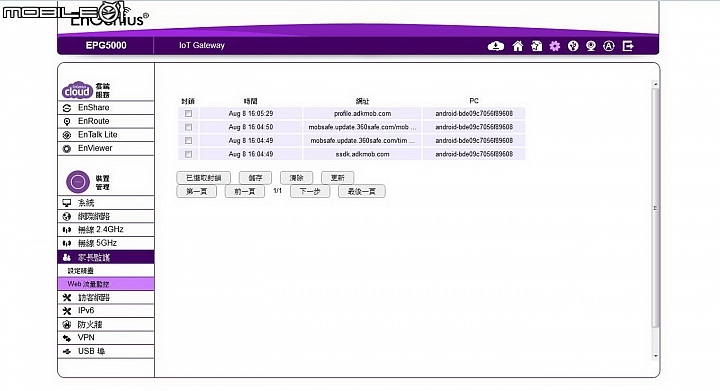Click the 已選取封鎖 button
The image size is (720, 391).
[203, 178]
